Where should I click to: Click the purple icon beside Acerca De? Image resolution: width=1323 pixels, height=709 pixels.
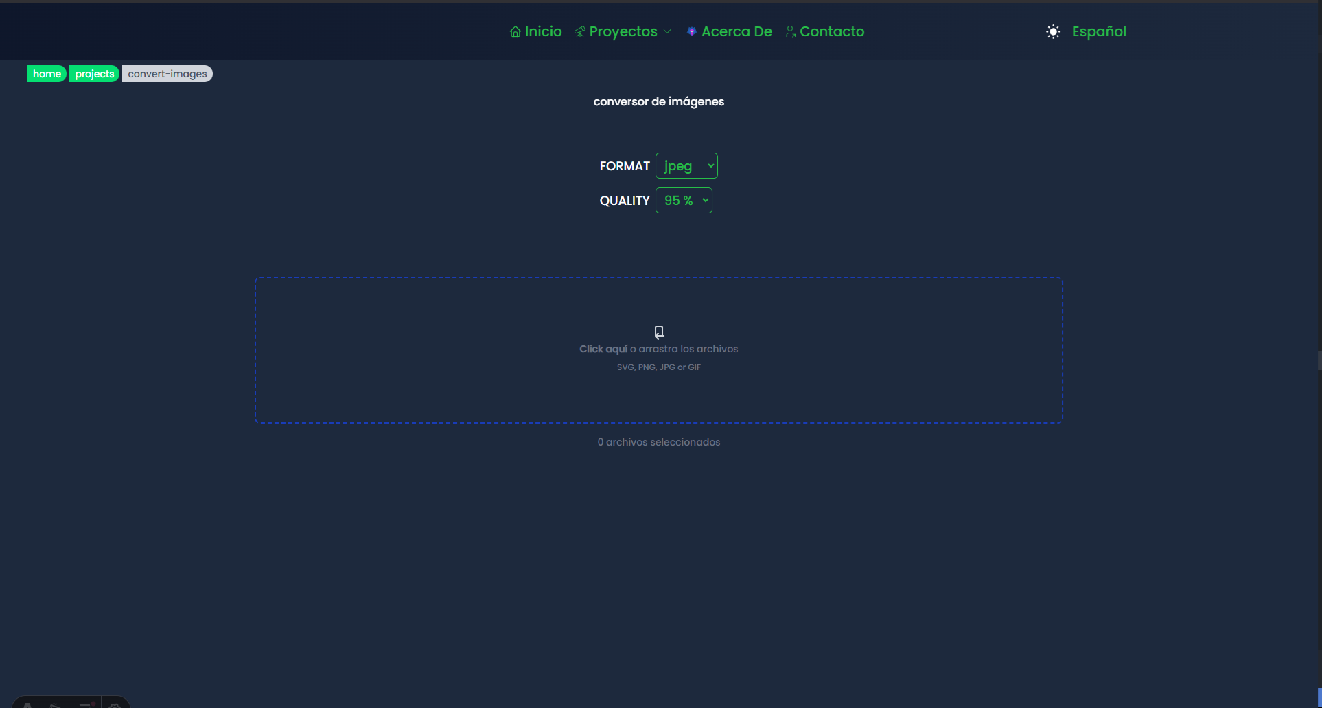click(692, 32)
